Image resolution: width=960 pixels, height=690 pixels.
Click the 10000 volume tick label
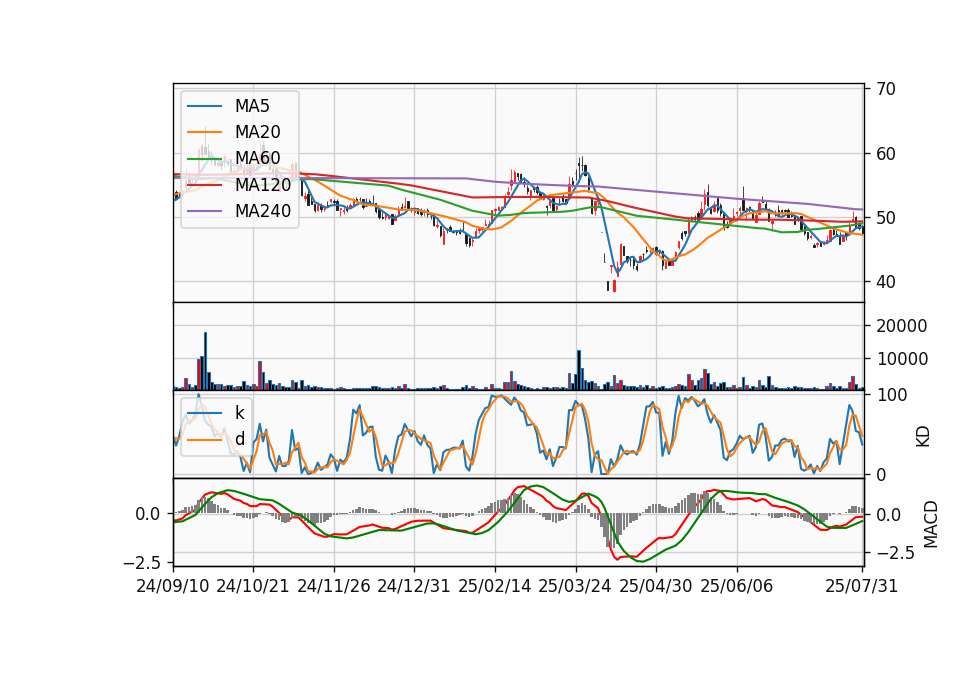click(901, 359)
